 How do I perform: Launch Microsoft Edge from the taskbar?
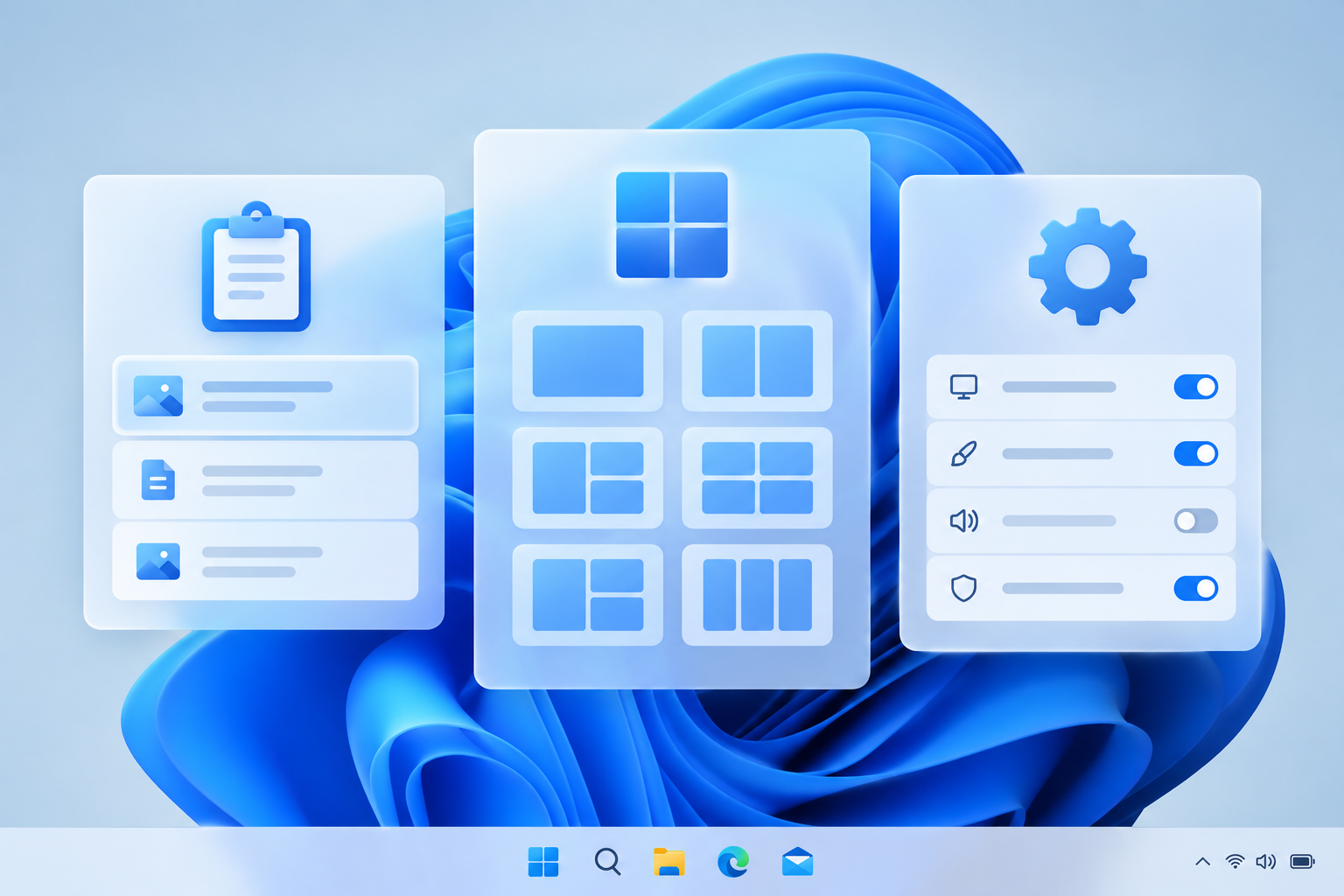click(x=733, y=862)
